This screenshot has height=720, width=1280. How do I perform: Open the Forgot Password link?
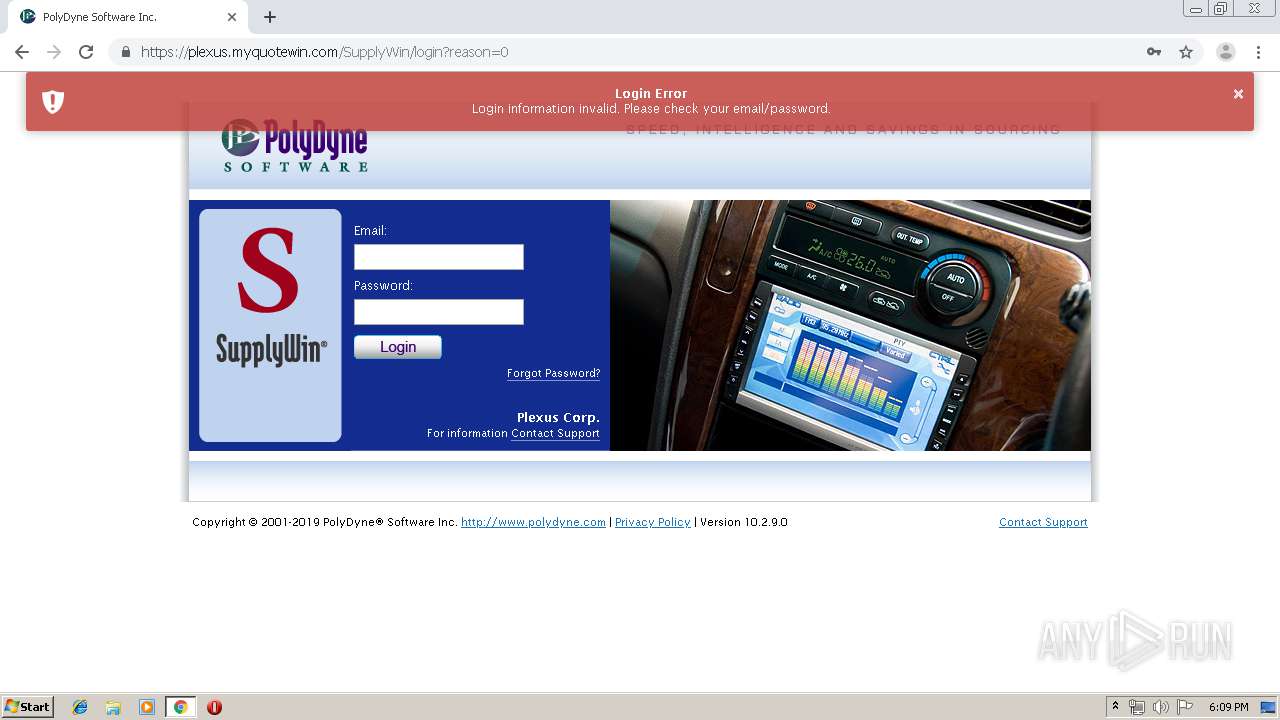point(553,373)
